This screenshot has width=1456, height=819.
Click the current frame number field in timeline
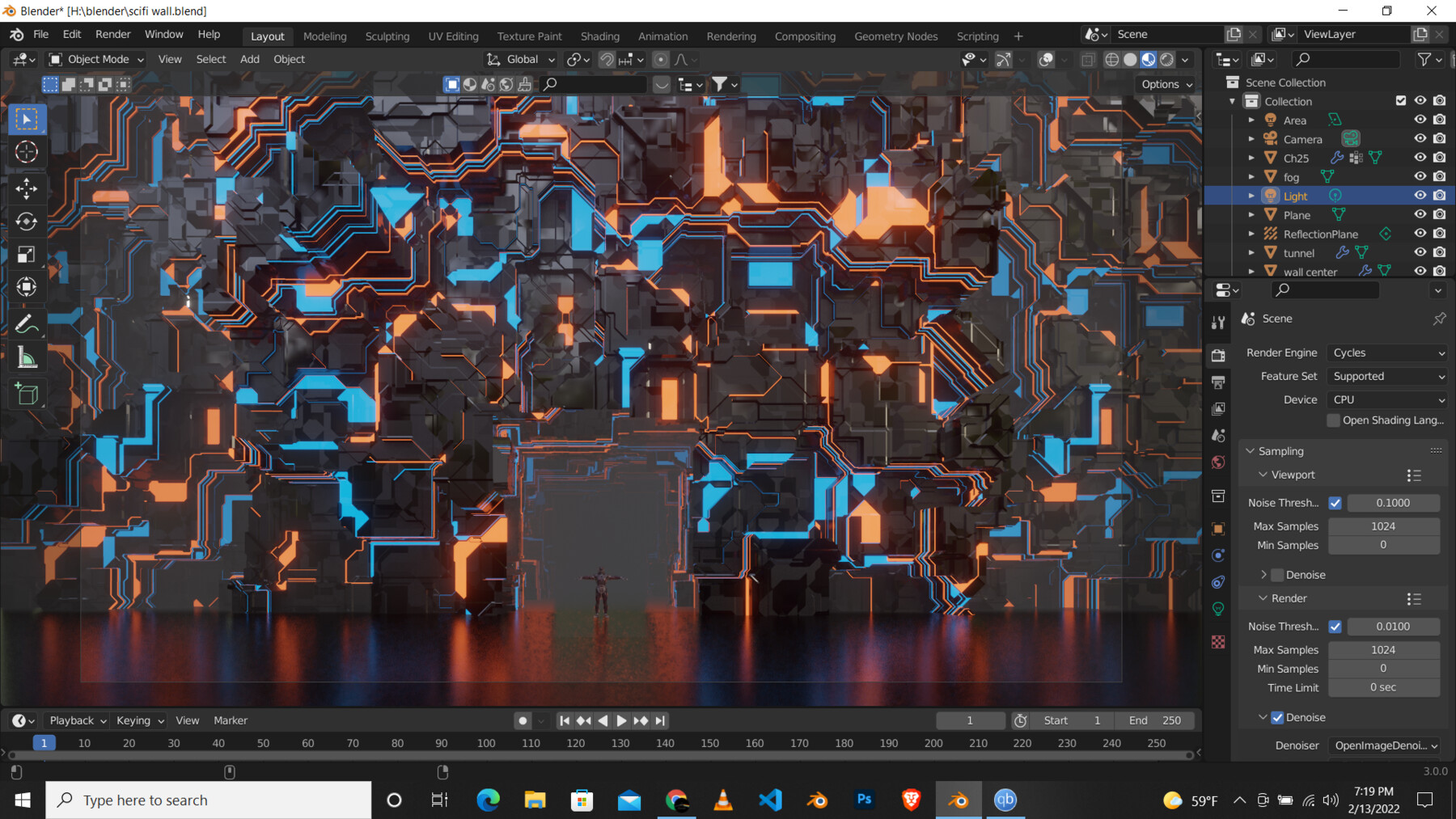click(970, 720)
